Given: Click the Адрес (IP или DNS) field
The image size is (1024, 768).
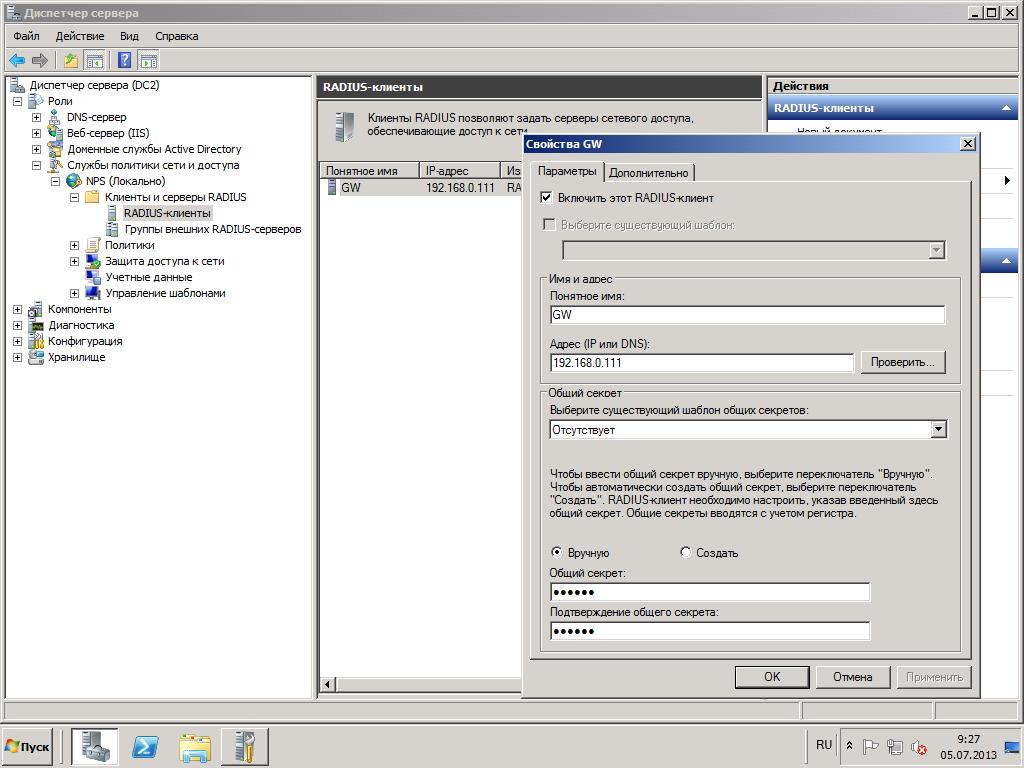Looking at the screenshot, I should (701, 362).
